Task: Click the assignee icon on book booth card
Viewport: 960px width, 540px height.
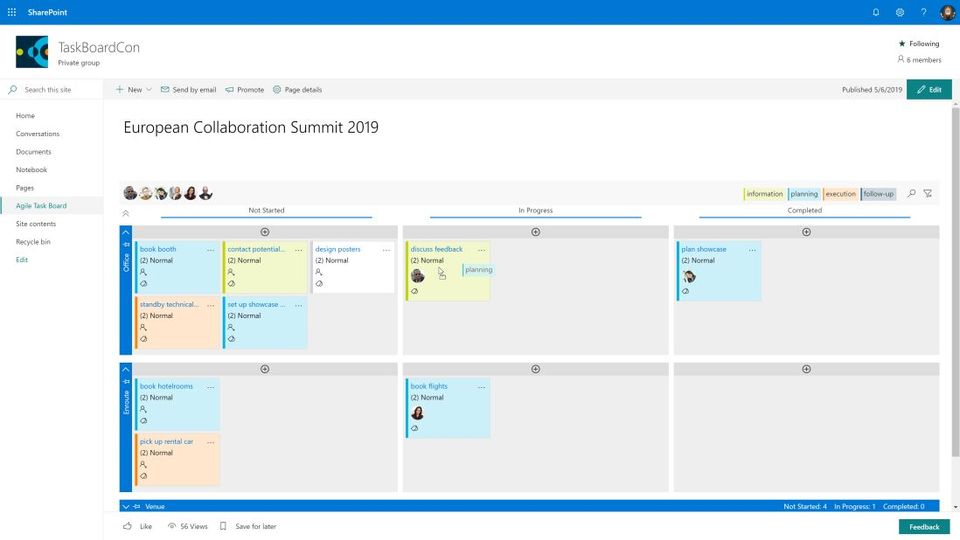Action: 143,272
